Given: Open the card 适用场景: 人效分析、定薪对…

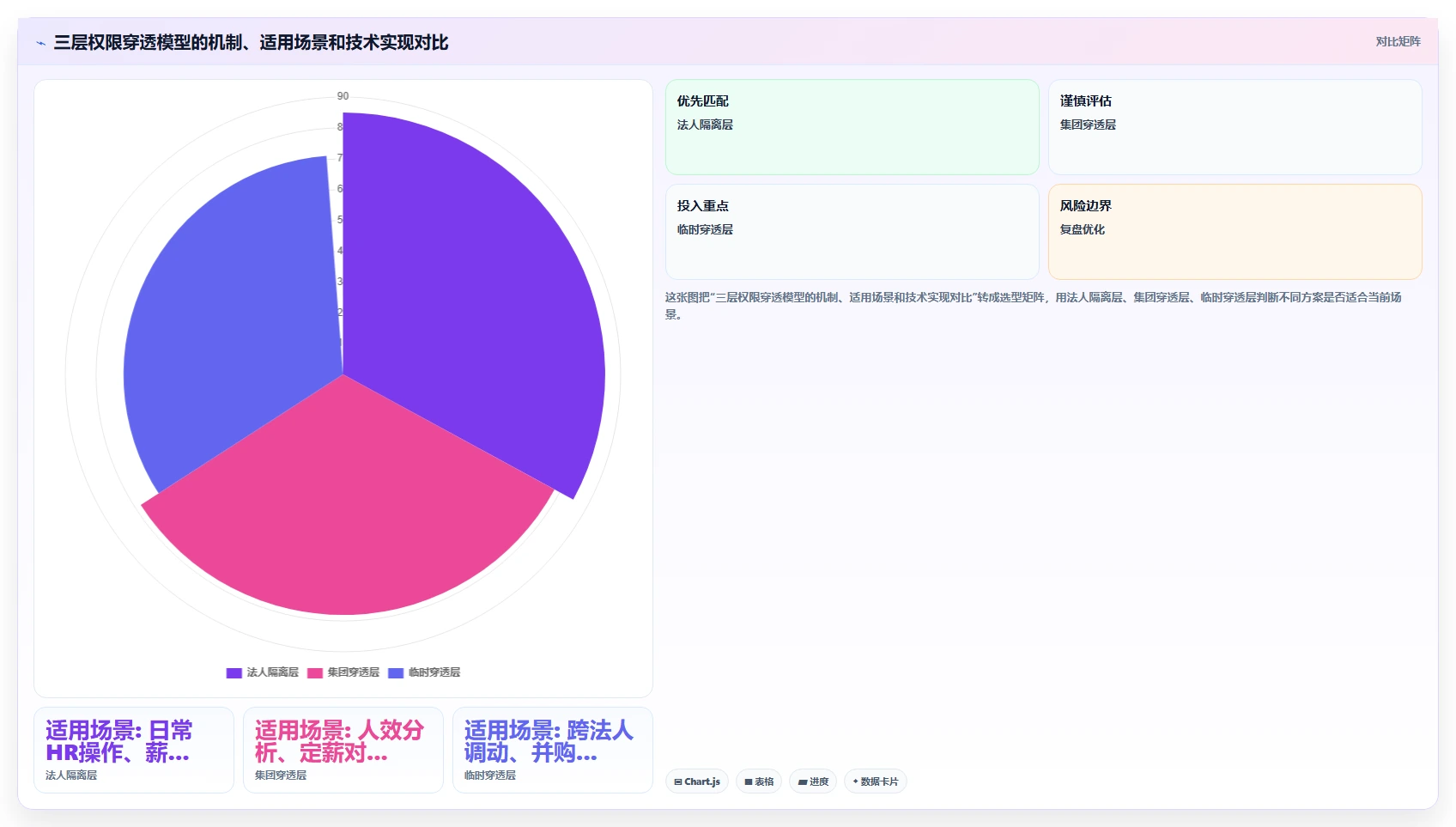Looking at the screenshot, I should [343, 750].
